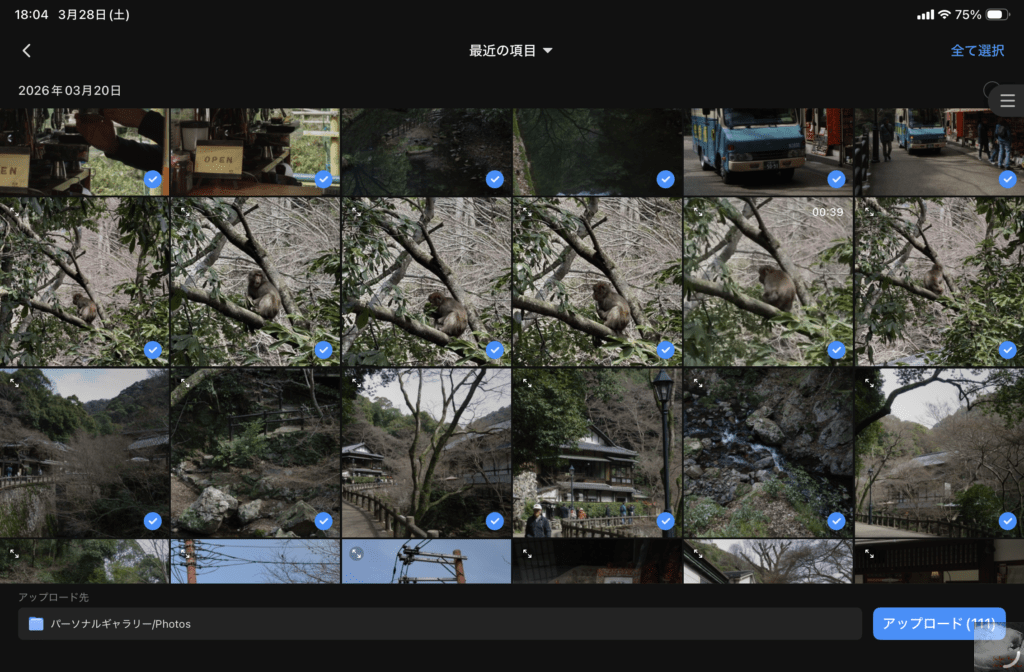
Task: Uncheck the blue bus photo in the top row
Action: point(836,179)
